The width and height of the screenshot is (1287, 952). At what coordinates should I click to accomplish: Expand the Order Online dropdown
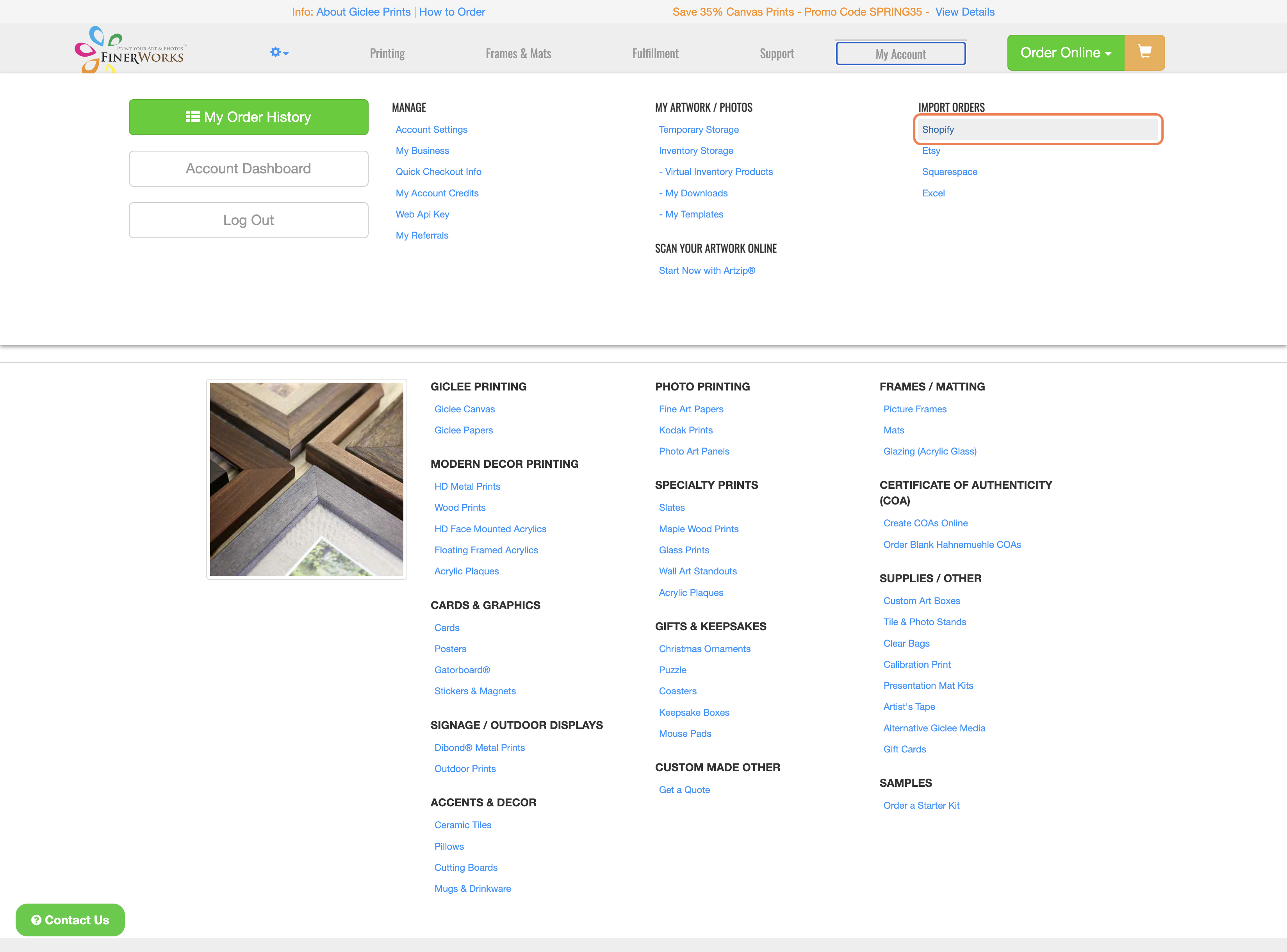(x=1066, y=53)
